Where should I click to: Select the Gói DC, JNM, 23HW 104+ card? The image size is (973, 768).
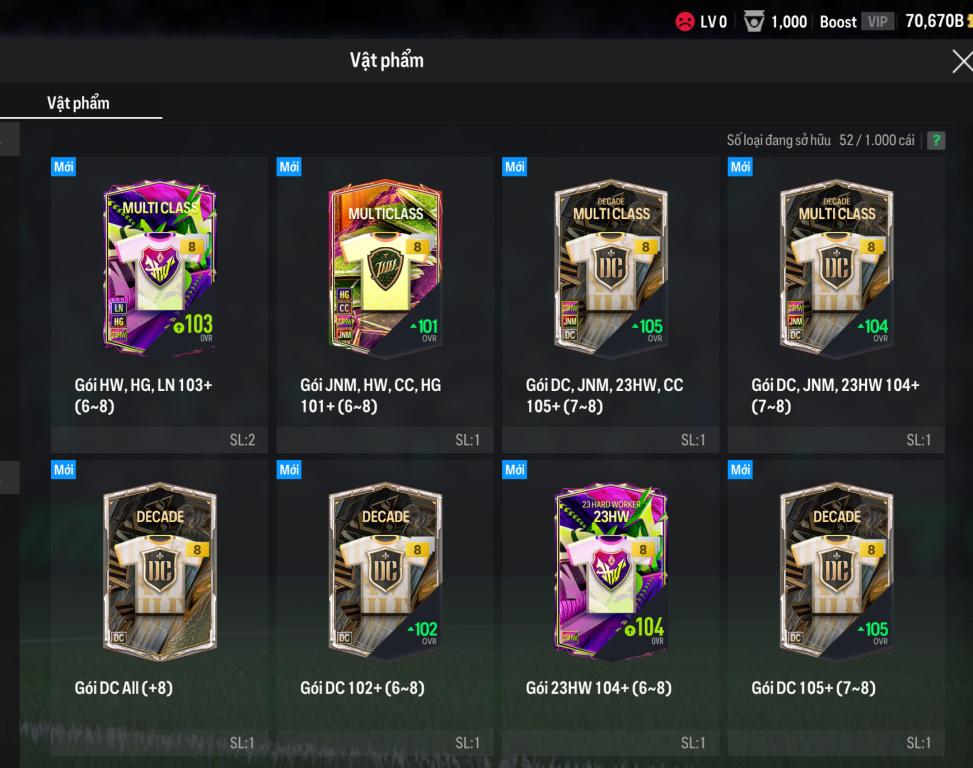(x=836, y=305)
